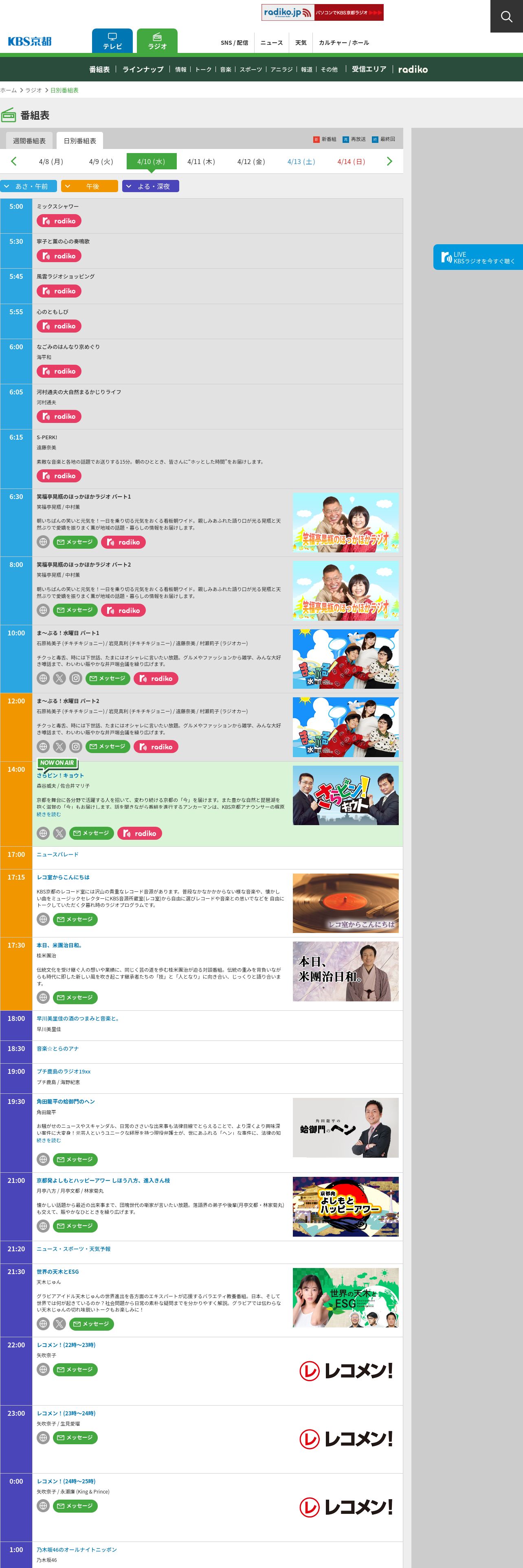Open さらピン！キョウト thumbnail image
The width and height of the screenshot is (523, 1568).
(x=346, y=795)
